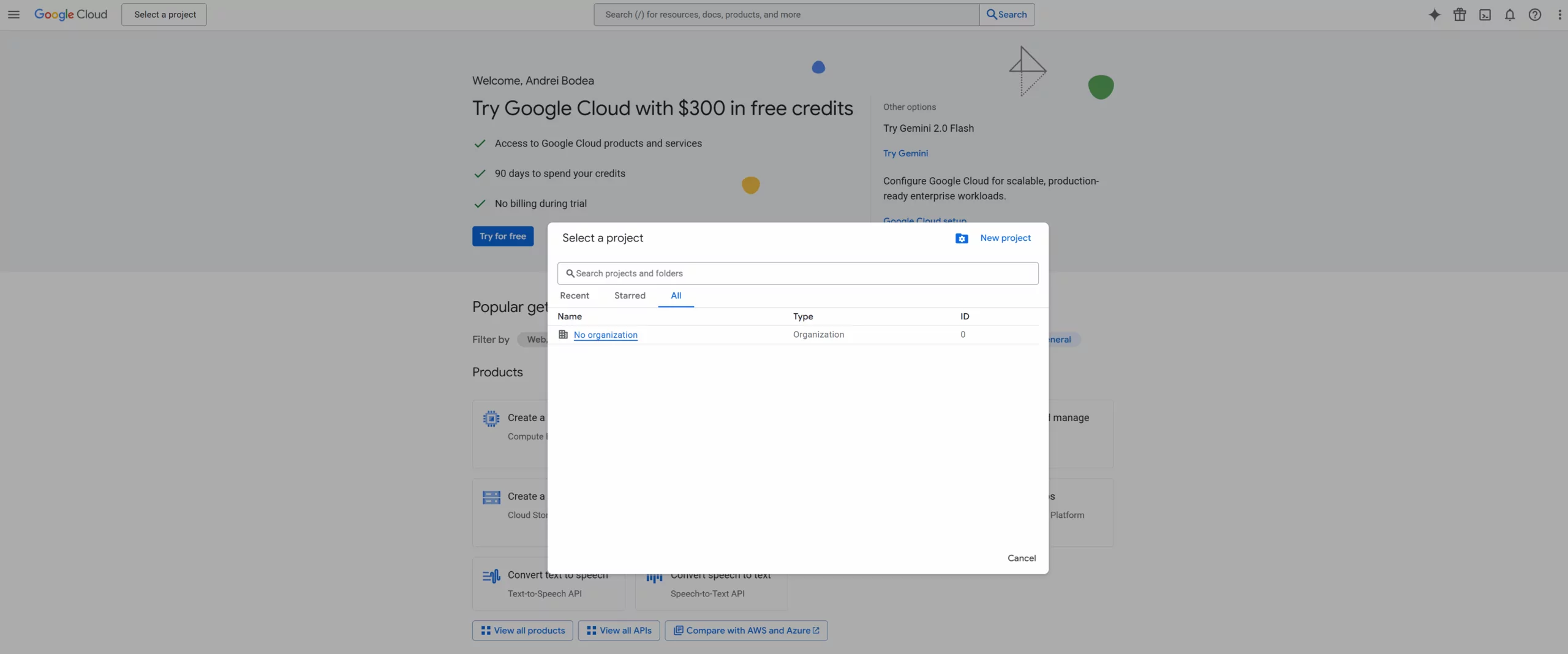Click the Try Gemini 2.0 Flash text
The image size is (1568, 654).
[928, 128]
